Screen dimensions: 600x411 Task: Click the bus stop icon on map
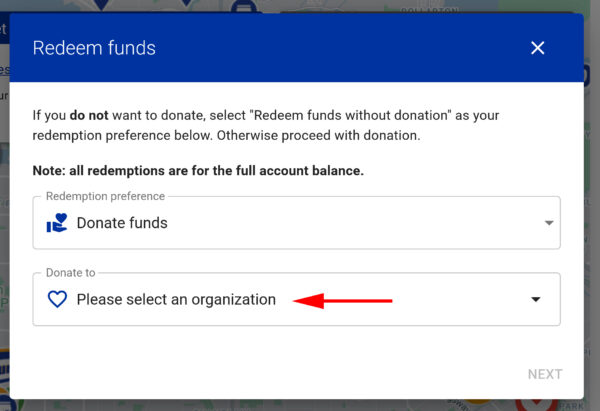[x=243, y=6]
